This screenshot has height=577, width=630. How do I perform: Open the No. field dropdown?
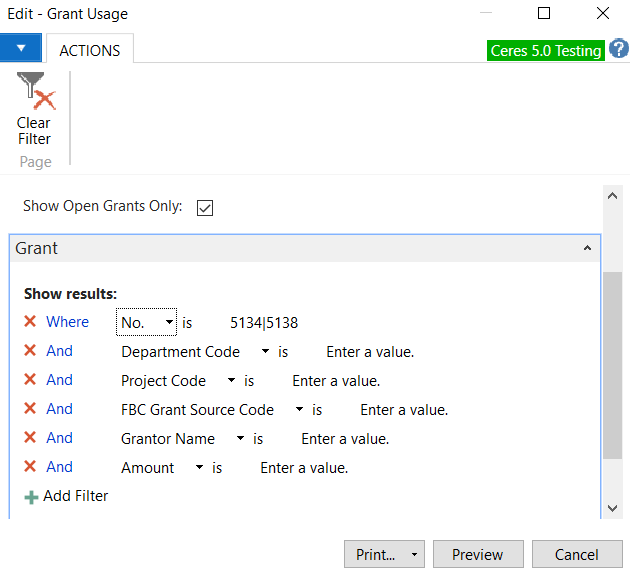tap(169, 323)
